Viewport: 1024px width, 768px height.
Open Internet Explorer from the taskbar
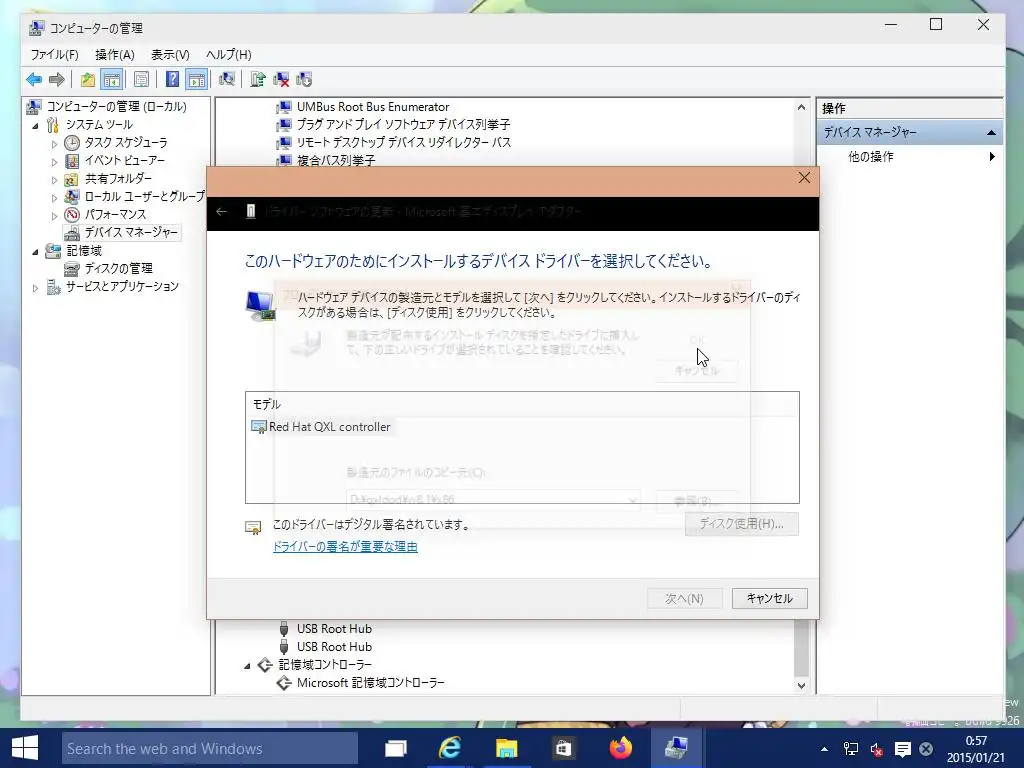tap(450, 748)
